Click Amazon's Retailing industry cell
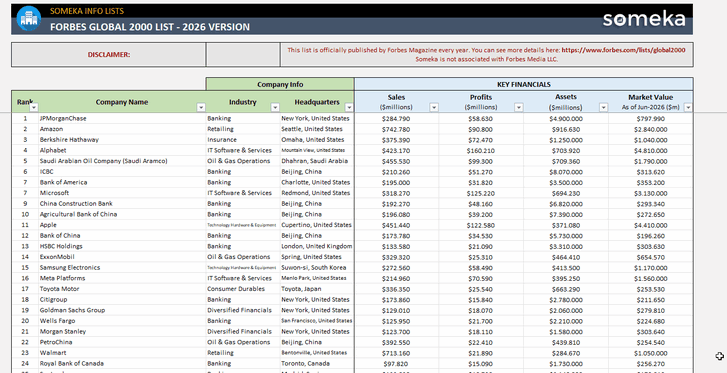727x373 pixels. [x=243, y=129]
